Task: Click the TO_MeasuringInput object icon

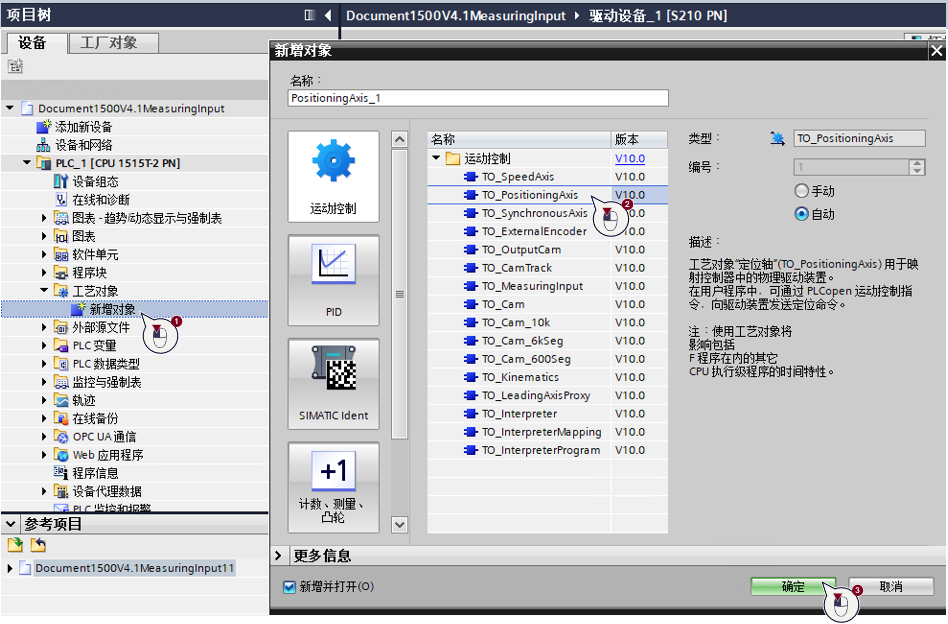Action: point(470,286)
